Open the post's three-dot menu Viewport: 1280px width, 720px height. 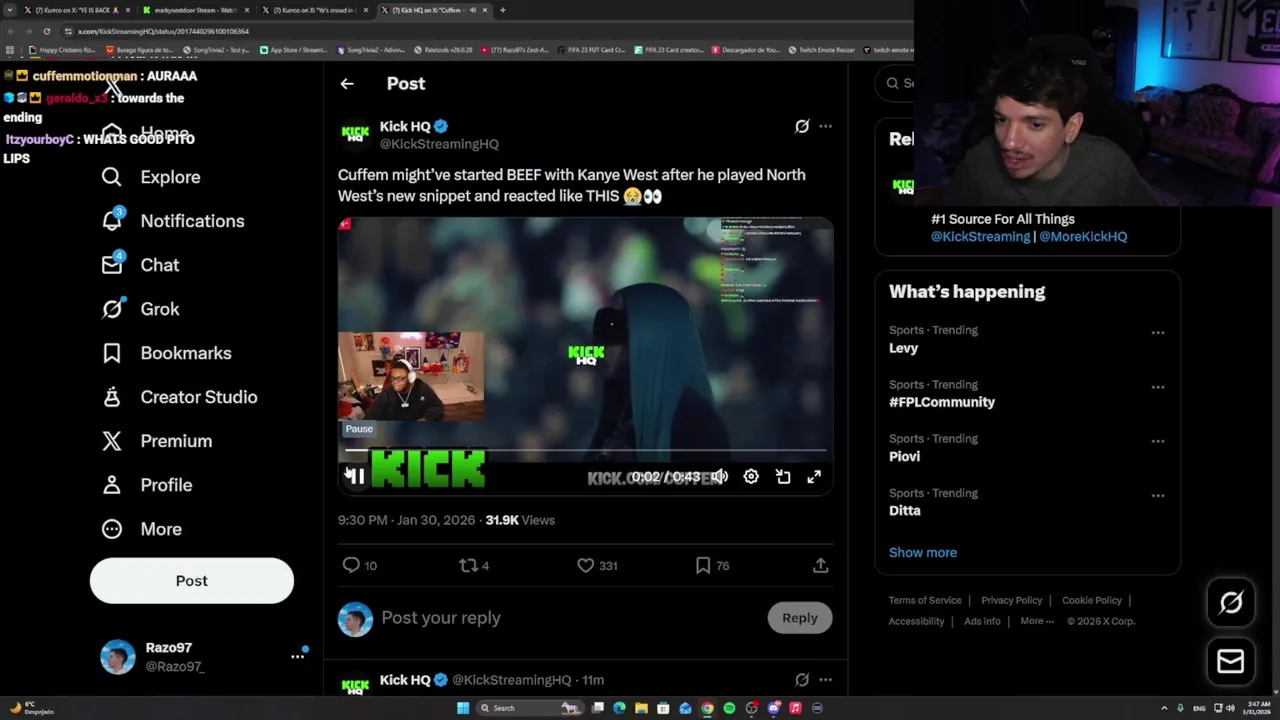[825, 126]
